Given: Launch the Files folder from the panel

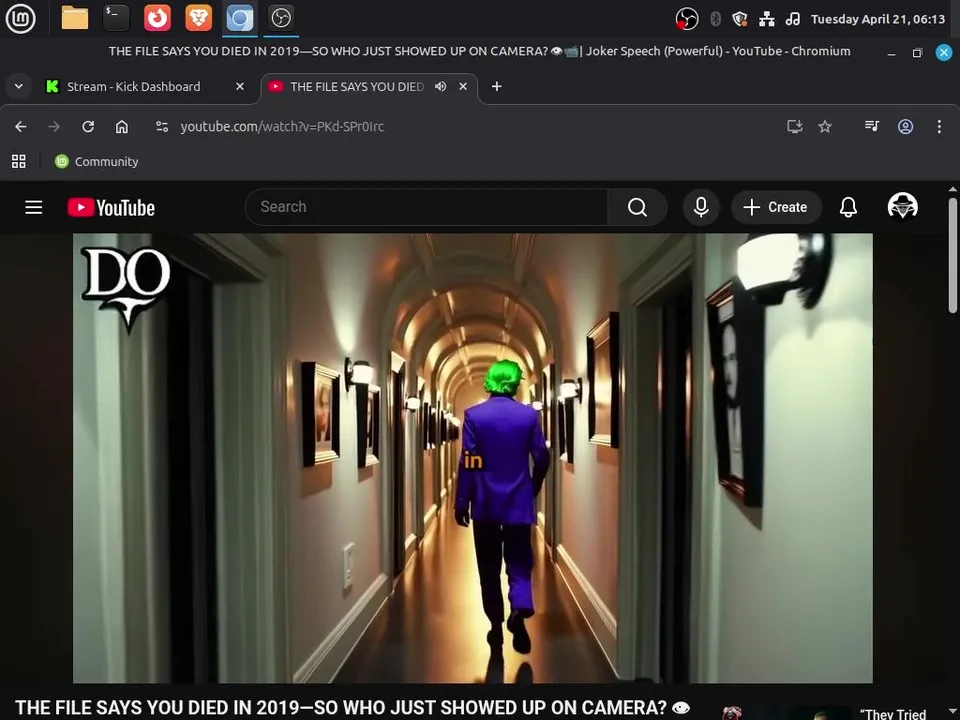Looking at the screenshot, I should (75, 18).
